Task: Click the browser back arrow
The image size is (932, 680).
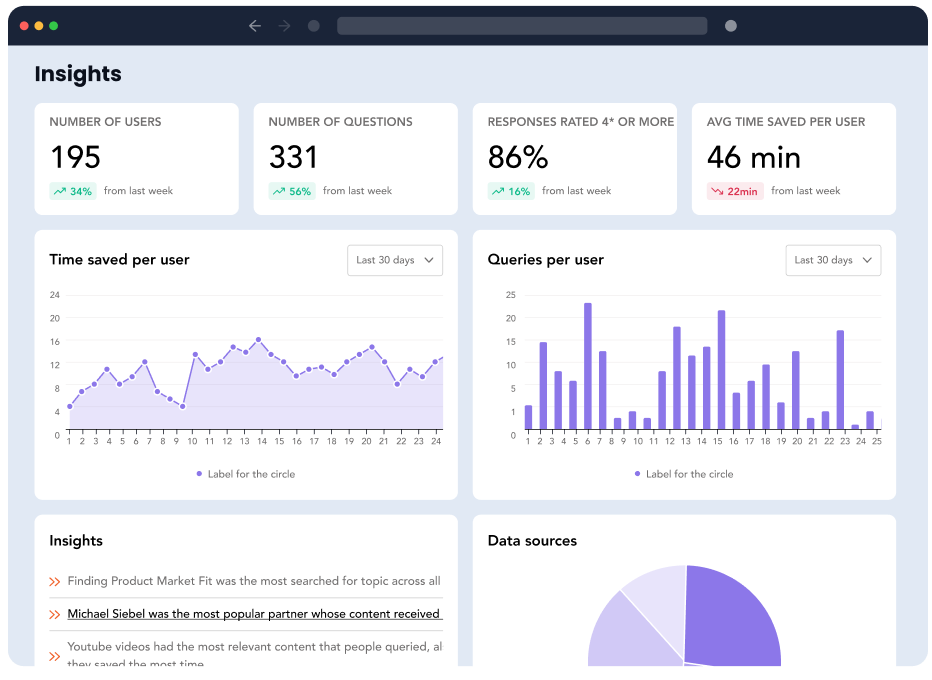Action: (255, 26)
